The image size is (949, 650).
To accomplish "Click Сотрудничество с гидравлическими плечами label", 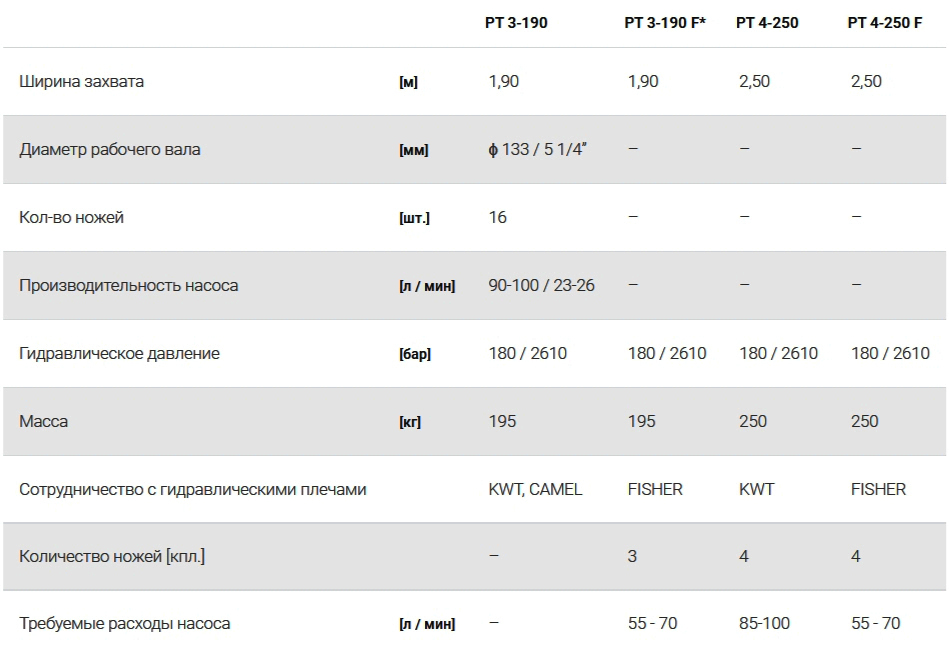I will pyautogui.click(x=193, y=489).
